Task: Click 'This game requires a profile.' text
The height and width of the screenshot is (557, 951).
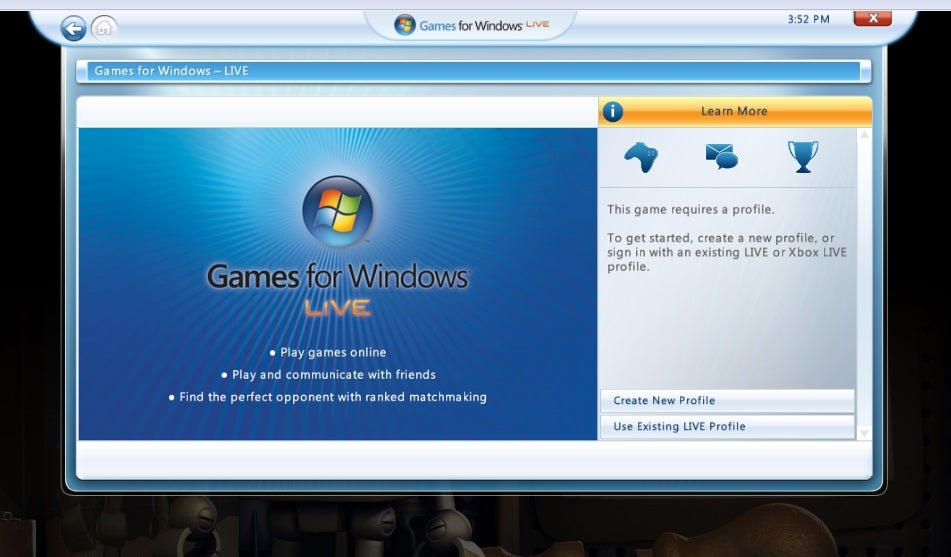Action: click(691, 210)
